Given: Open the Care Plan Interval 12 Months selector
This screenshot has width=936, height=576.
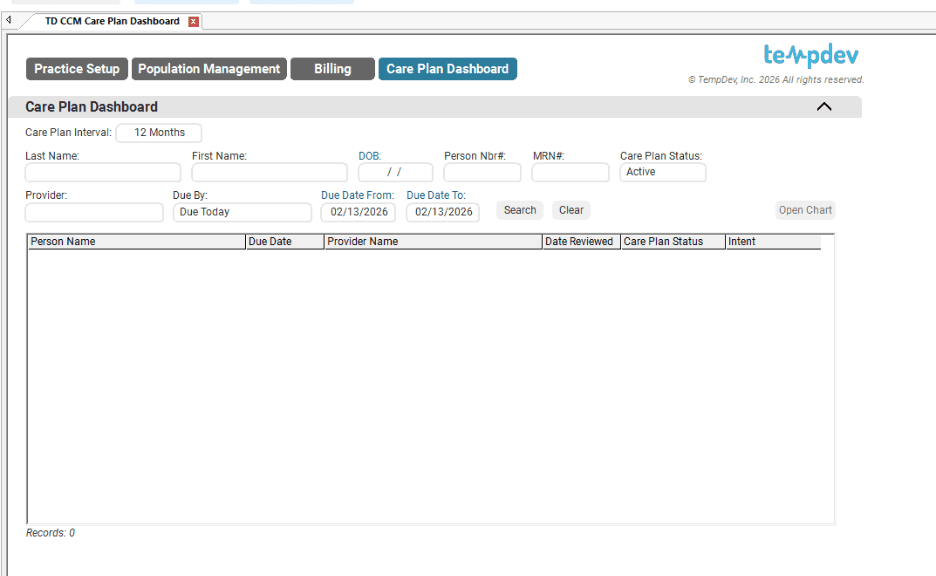Looking at the screenshot, I should point(159,133).
